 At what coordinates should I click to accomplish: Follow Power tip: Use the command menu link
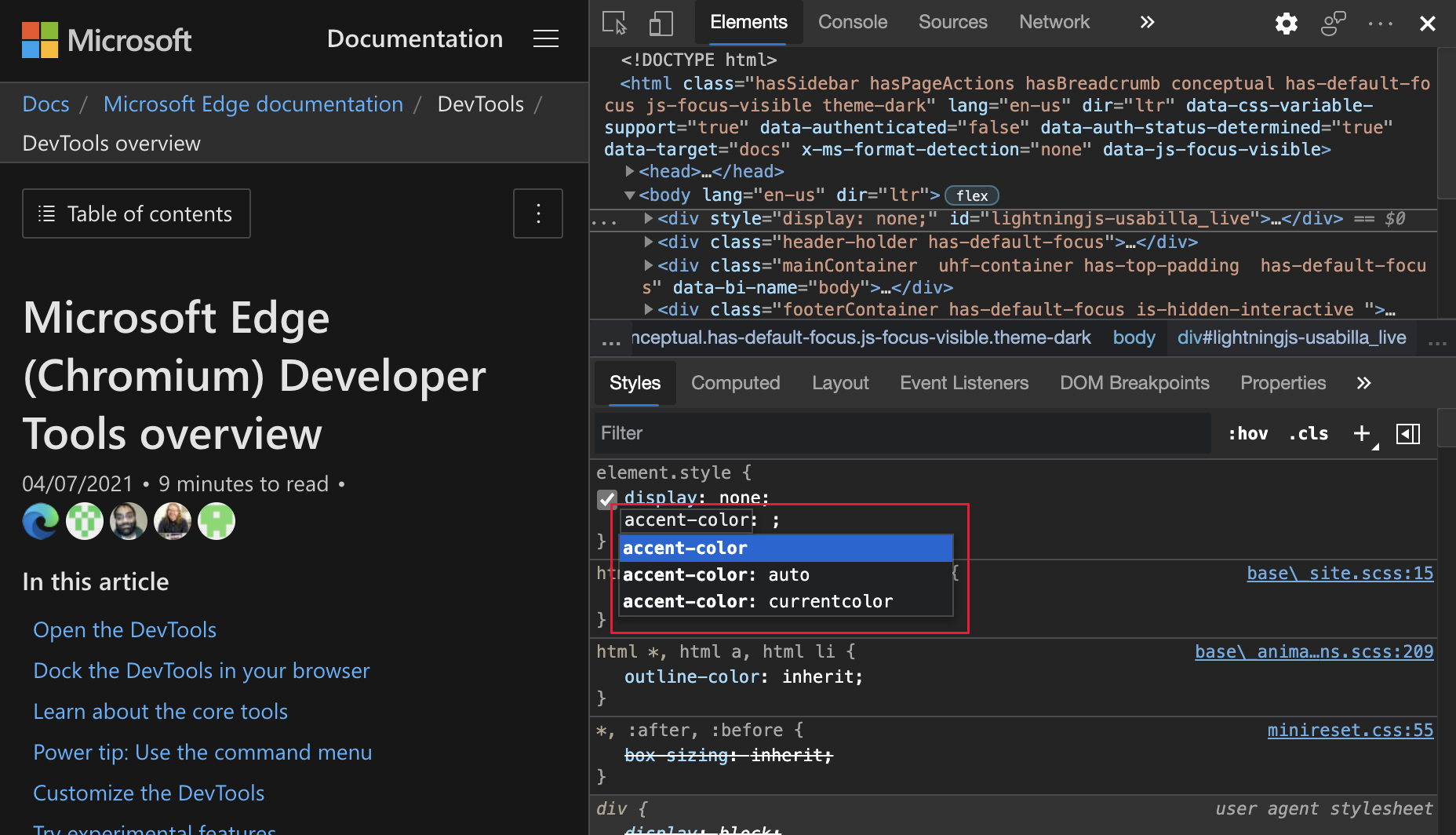coord(202,752)
